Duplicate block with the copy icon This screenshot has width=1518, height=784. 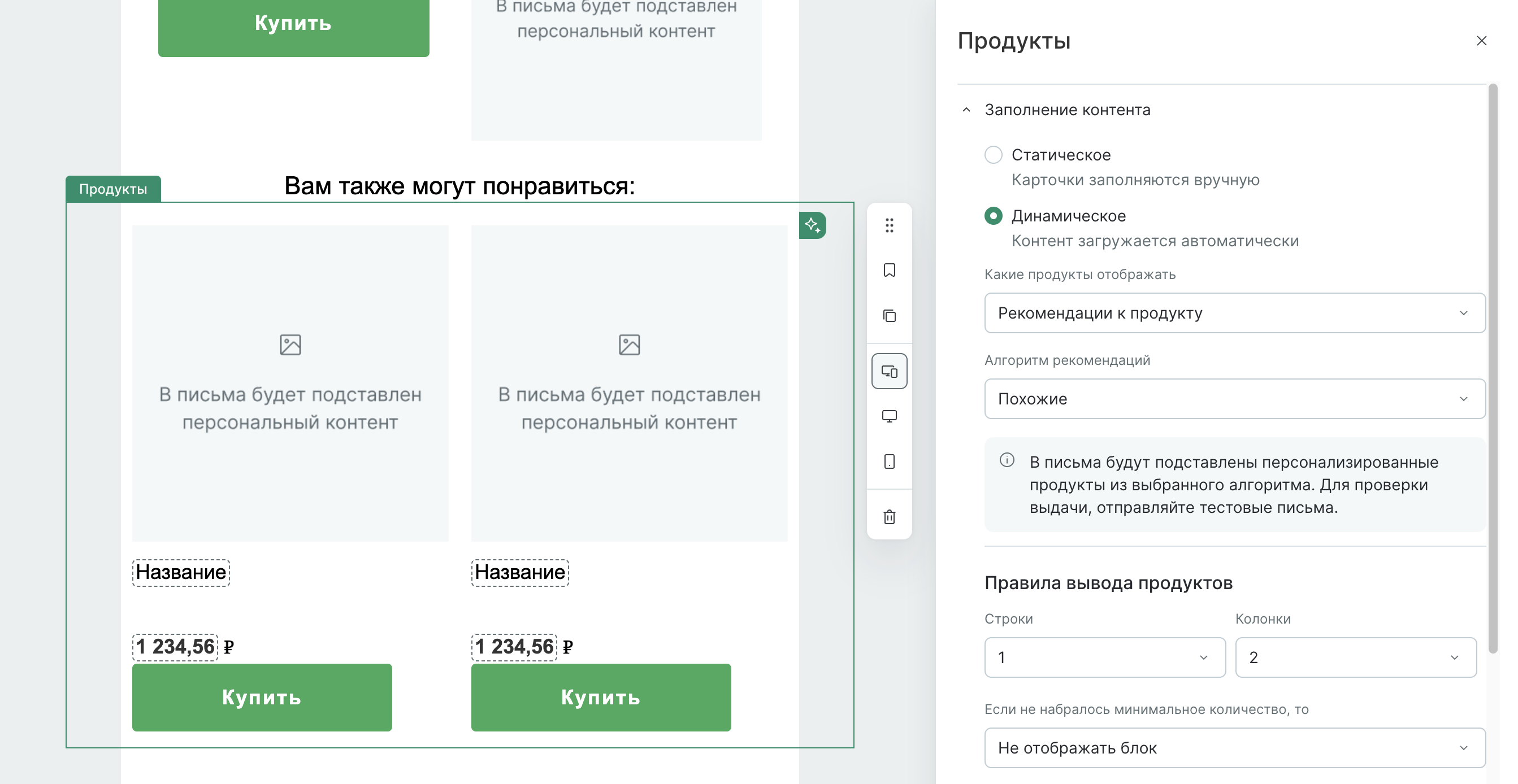889,316
